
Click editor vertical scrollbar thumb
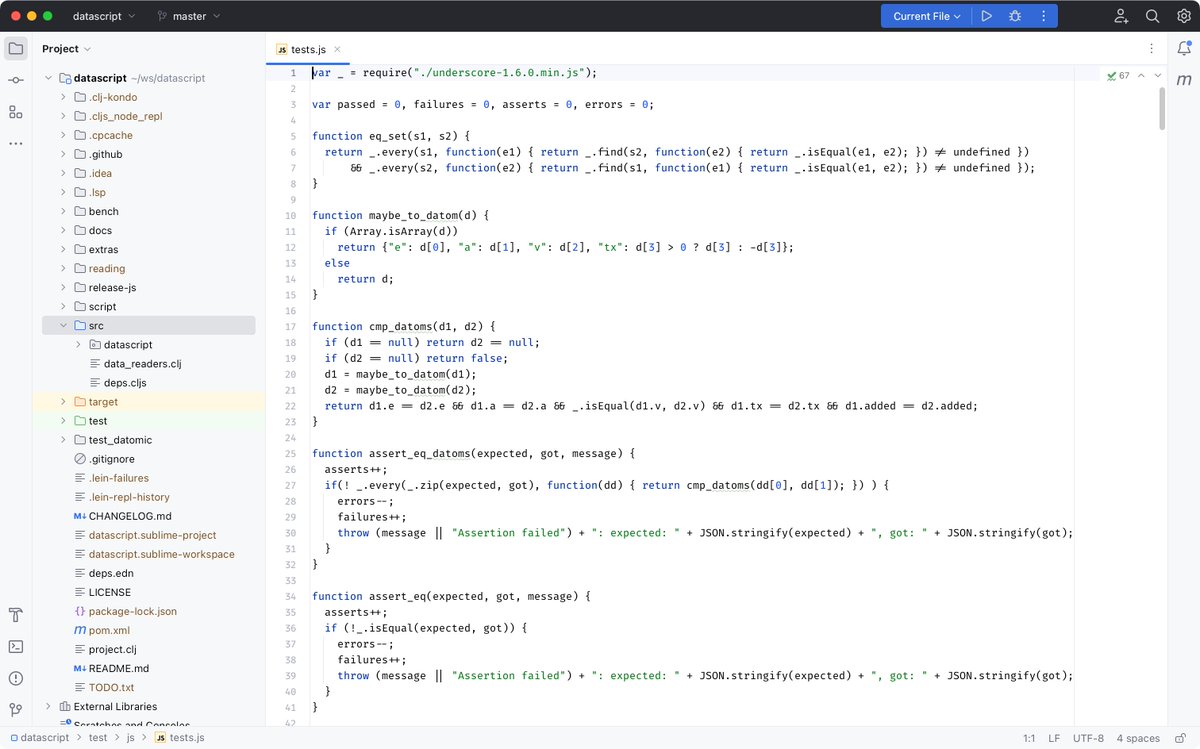[x=1162, y=108]
